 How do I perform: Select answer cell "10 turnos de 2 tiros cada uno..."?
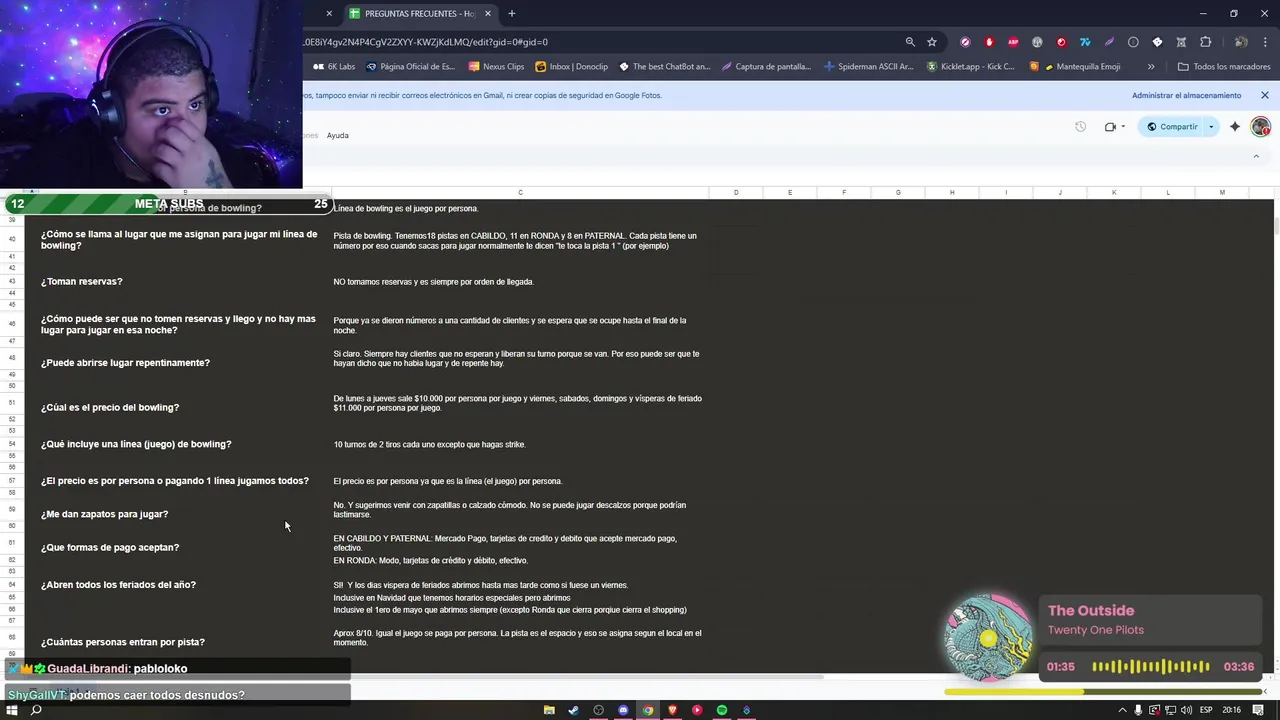tap(429, 444)
